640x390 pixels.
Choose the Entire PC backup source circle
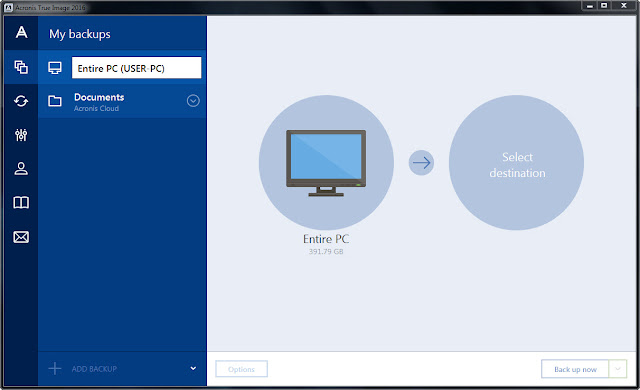click(326, 162)
